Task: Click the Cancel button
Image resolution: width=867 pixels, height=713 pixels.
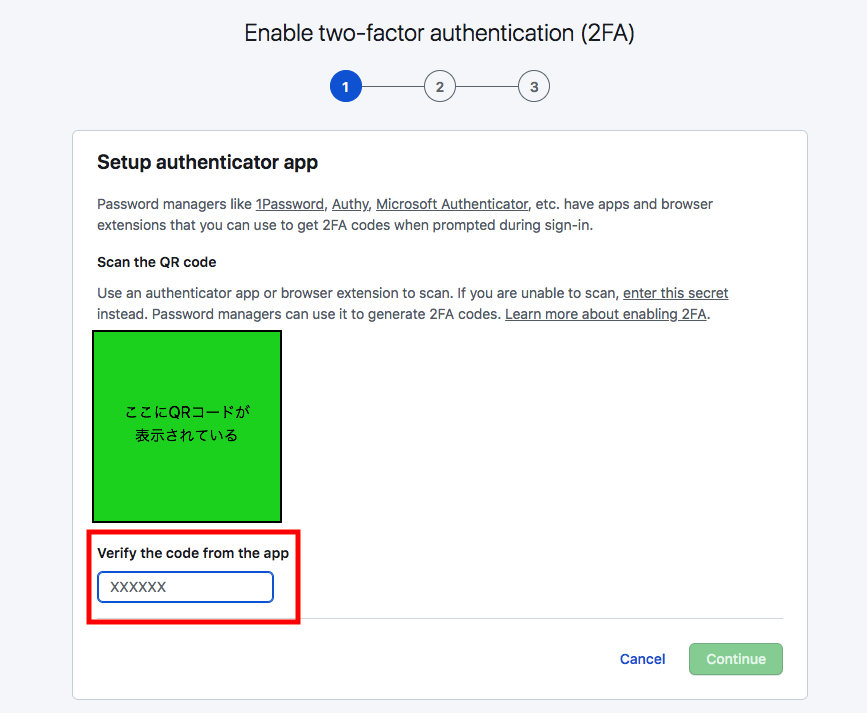Action: (642, 659)
